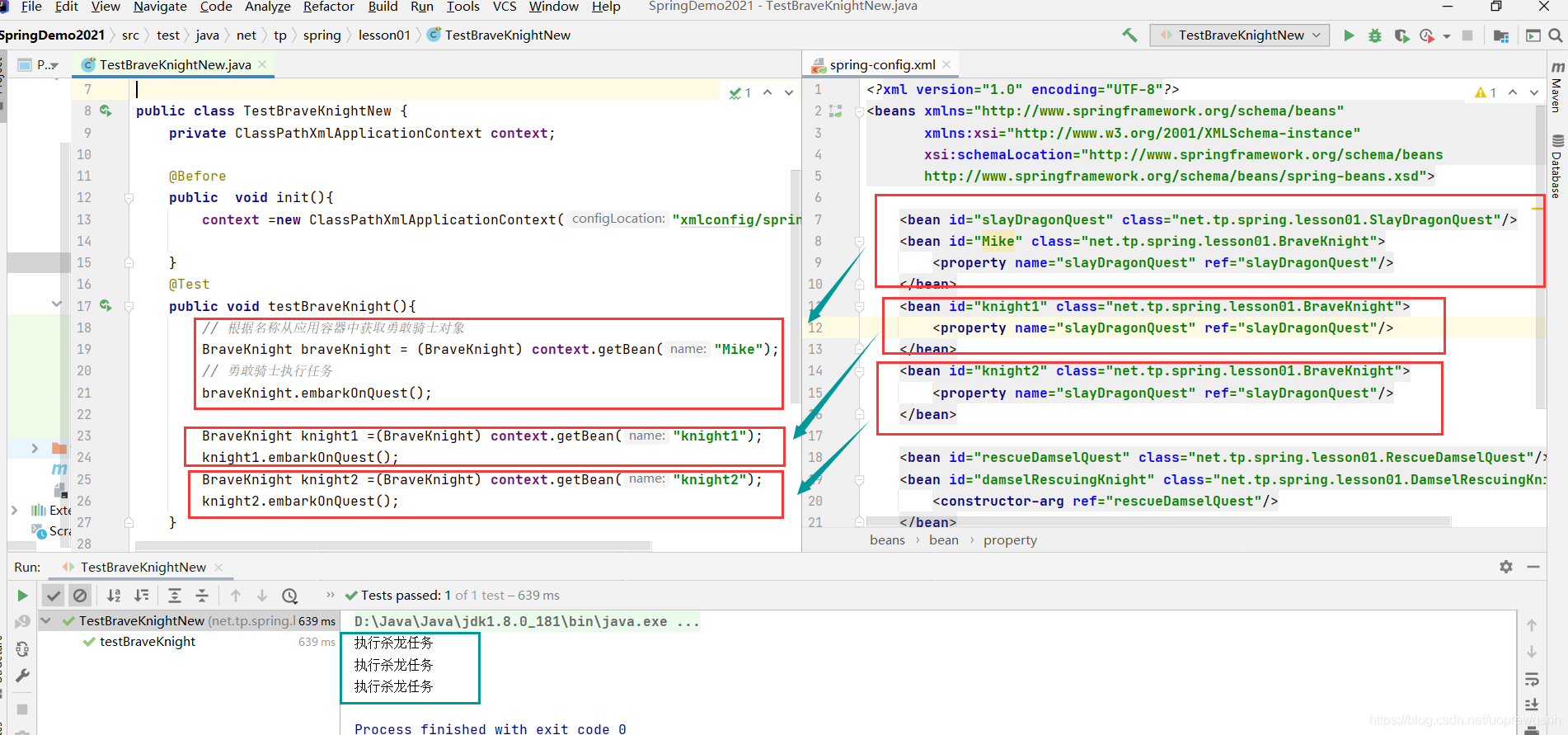Select the TestBraveKnightNew Run panel tab
This screenshot has width=1568, height=735.
142,568
